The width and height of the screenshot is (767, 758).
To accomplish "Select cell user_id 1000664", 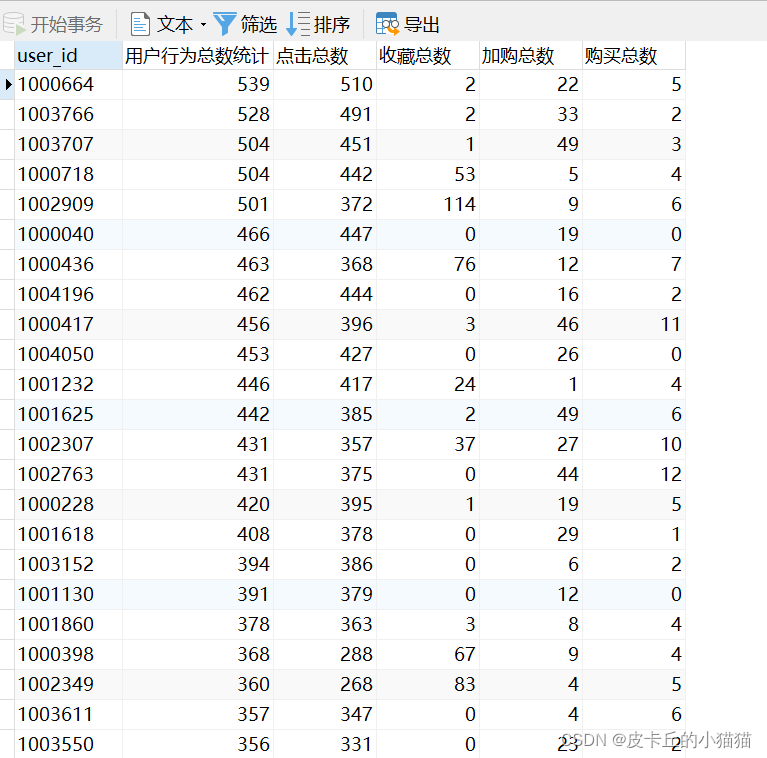I will [x=68, y=85].
